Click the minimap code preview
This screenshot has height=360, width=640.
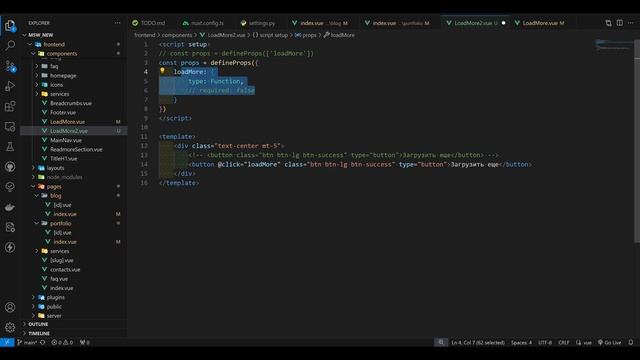614,45
